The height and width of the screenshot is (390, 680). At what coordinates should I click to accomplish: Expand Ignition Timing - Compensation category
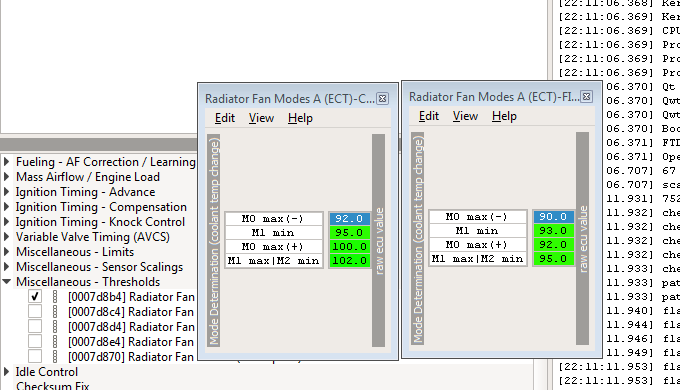click(7, 207)
